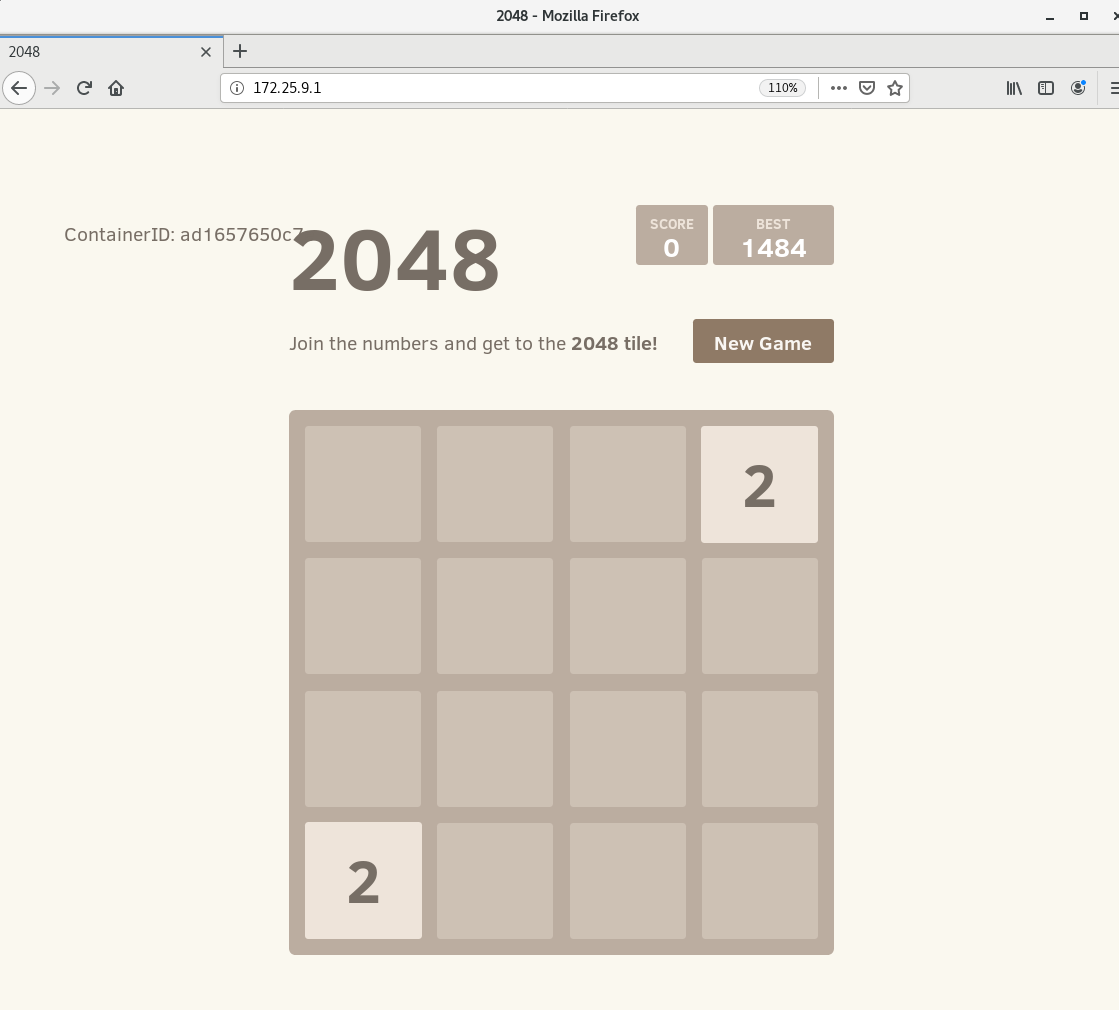The width and height of the screenshot is (1119, 1010).
Task: Toggle the Firefox sidebar
Action: coord(1045,88)
